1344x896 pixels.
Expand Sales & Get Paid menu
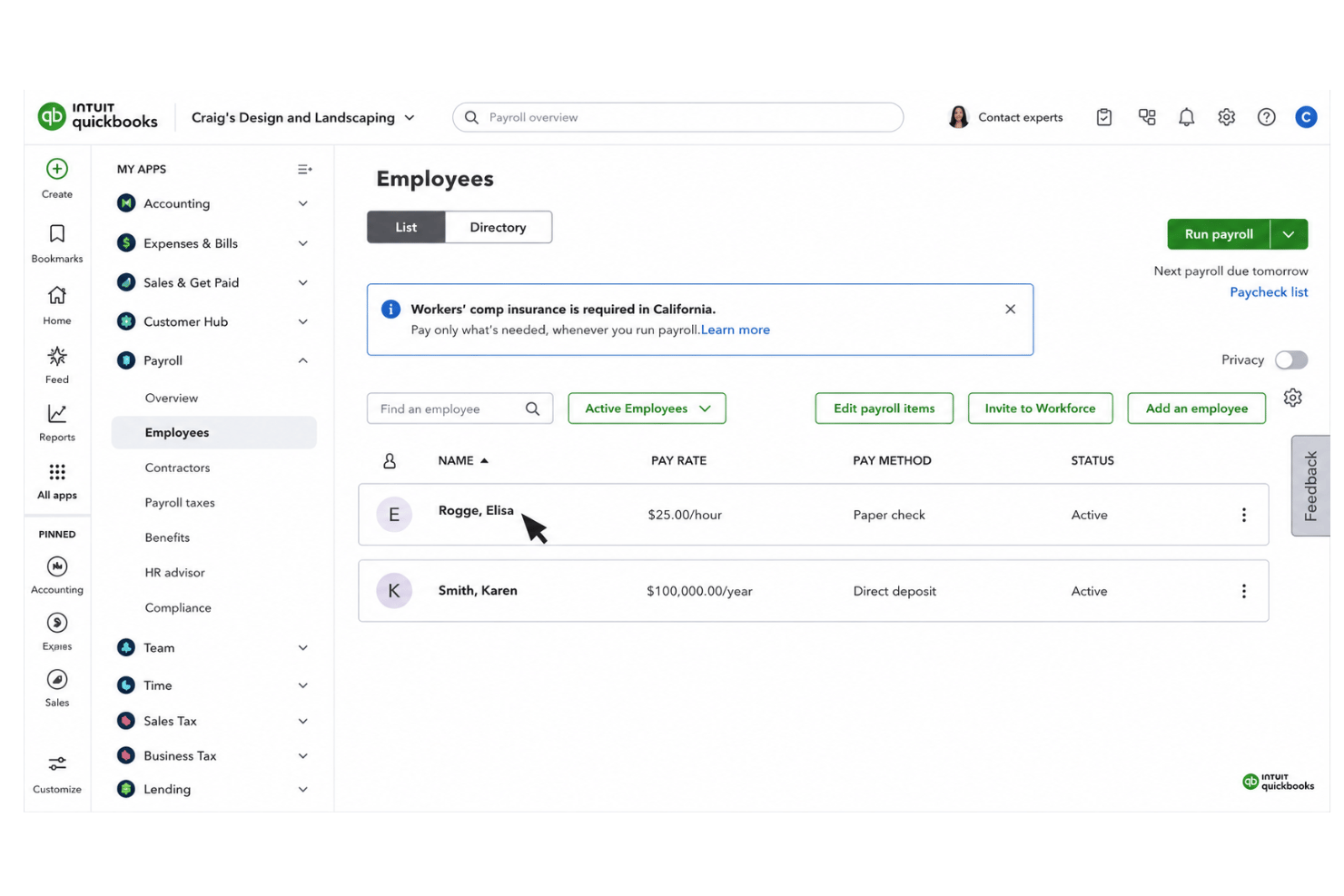click(x=303, y=283)
